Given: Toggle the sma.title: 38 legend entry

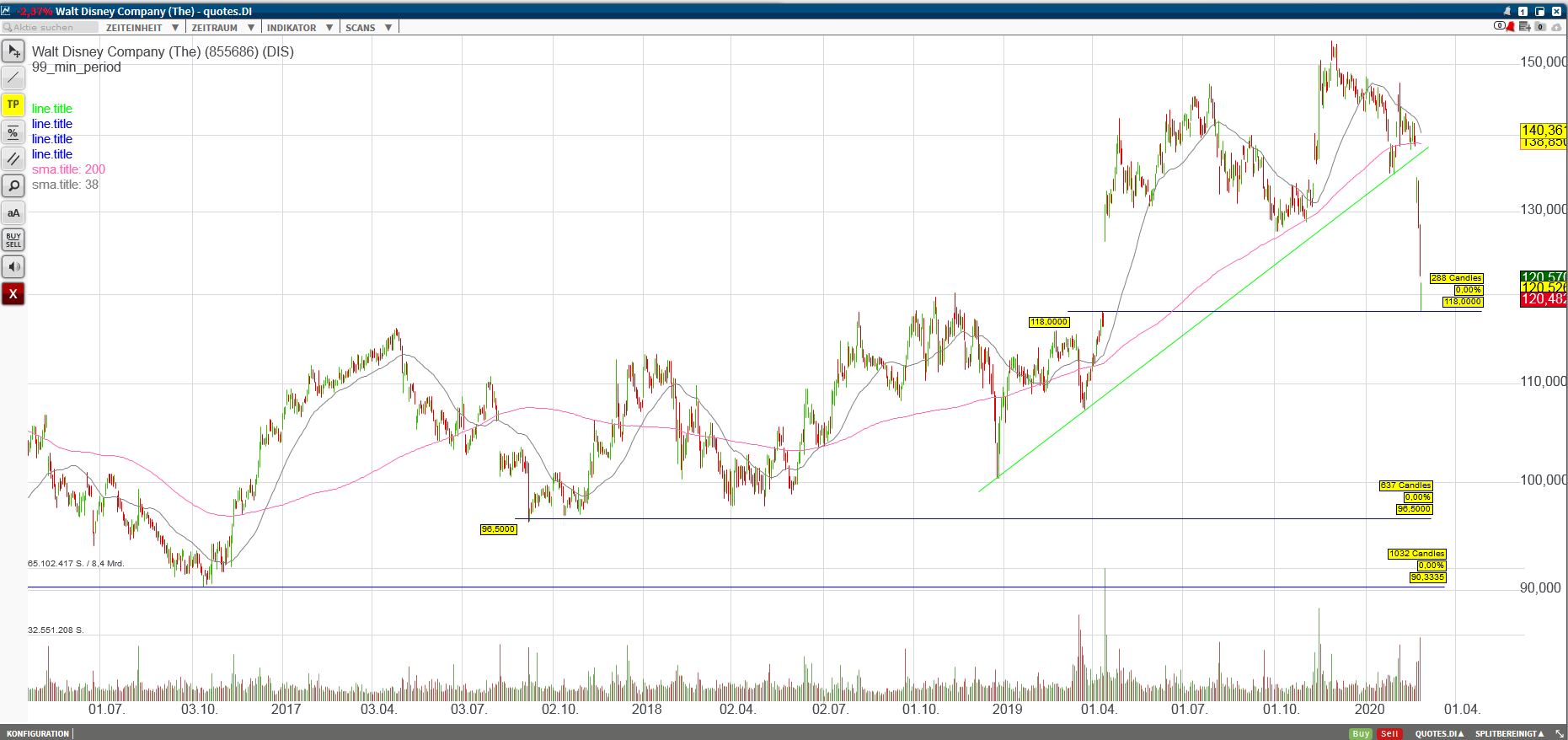Looking at the screenshot, I should click(66, 185).
